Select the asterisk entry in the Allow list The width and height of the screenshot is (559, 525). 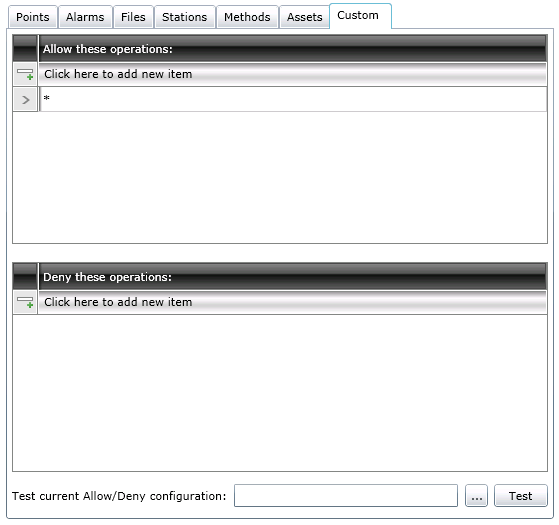293,99
